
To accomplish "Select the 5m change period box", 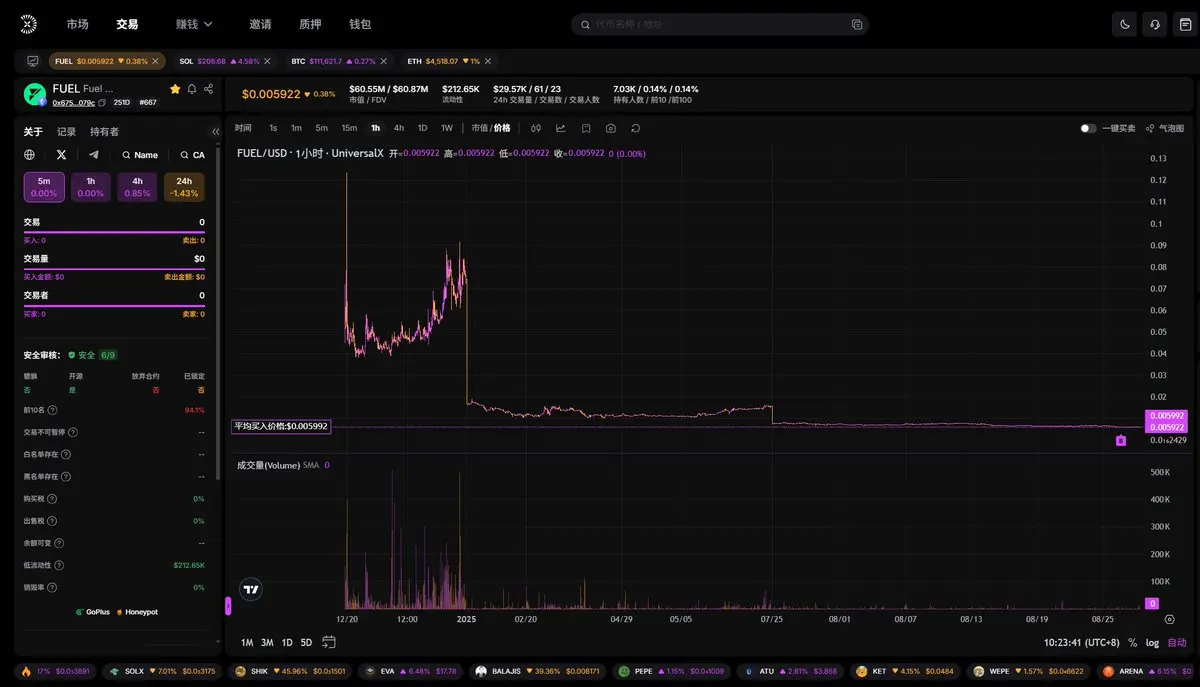I will tap(44, 187).
